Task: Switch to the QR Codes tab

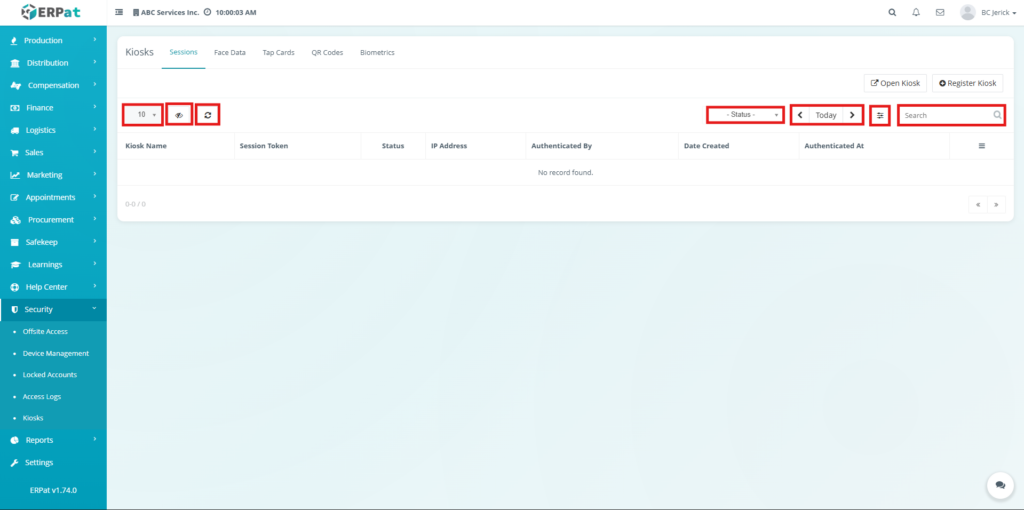Action: pyautogui.click(x=327, y=52)
